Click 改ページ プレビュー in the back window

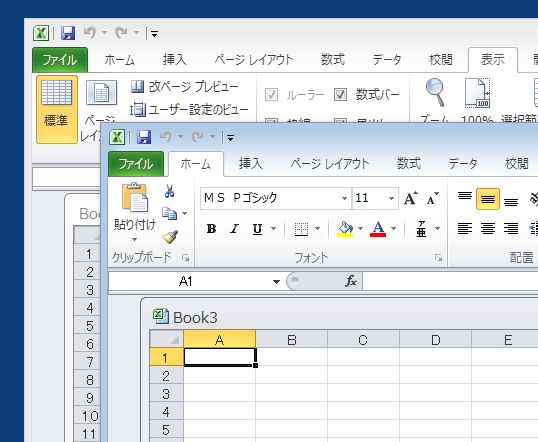[x=185, y=86]
